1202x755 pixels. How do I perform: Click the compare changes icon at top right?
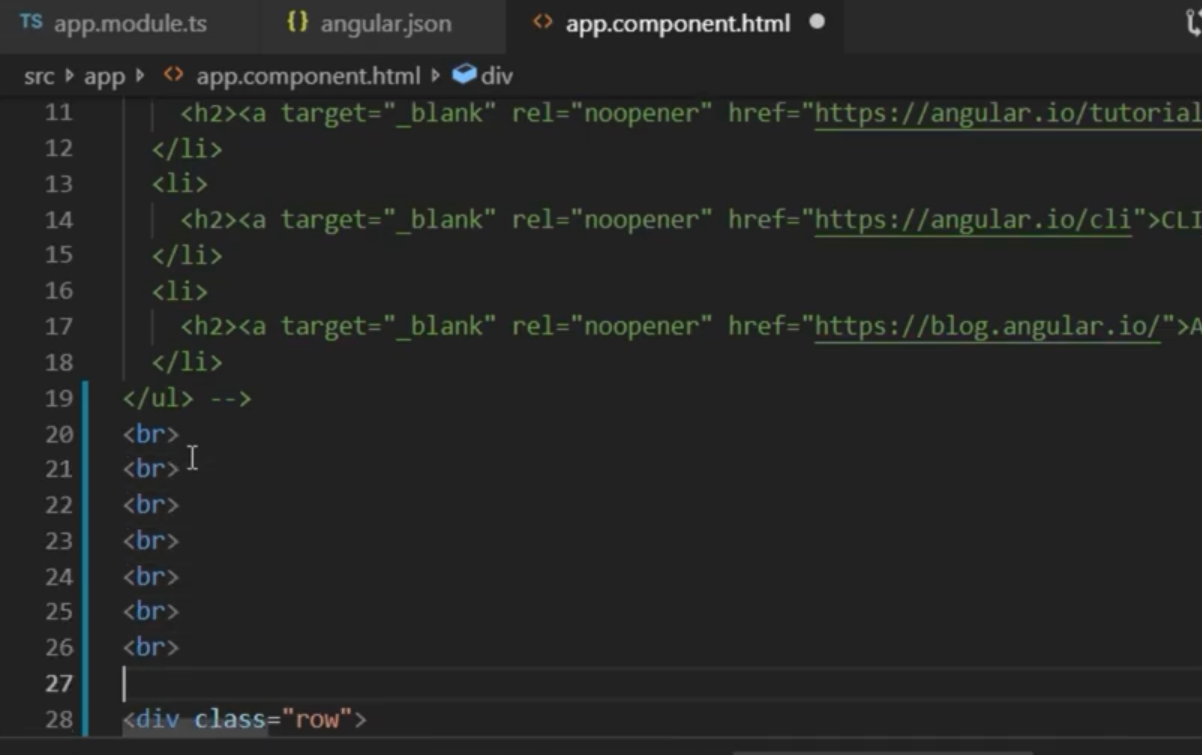click(1193, 23)
